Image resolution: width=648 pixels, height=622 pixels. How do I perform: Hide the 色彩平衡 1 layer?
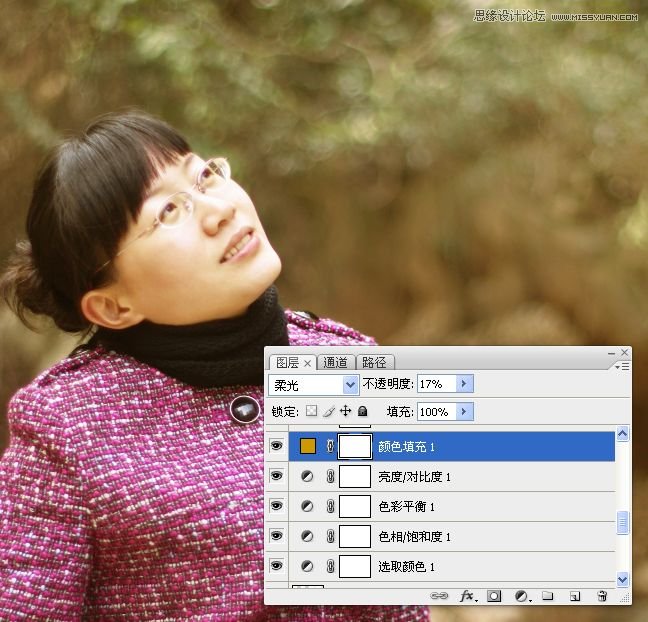[276, 506]
